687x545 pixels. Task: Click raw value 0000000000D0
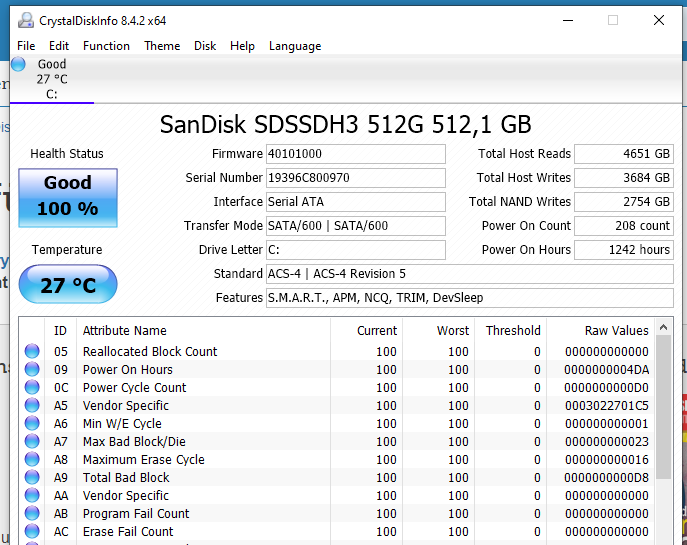606,387
